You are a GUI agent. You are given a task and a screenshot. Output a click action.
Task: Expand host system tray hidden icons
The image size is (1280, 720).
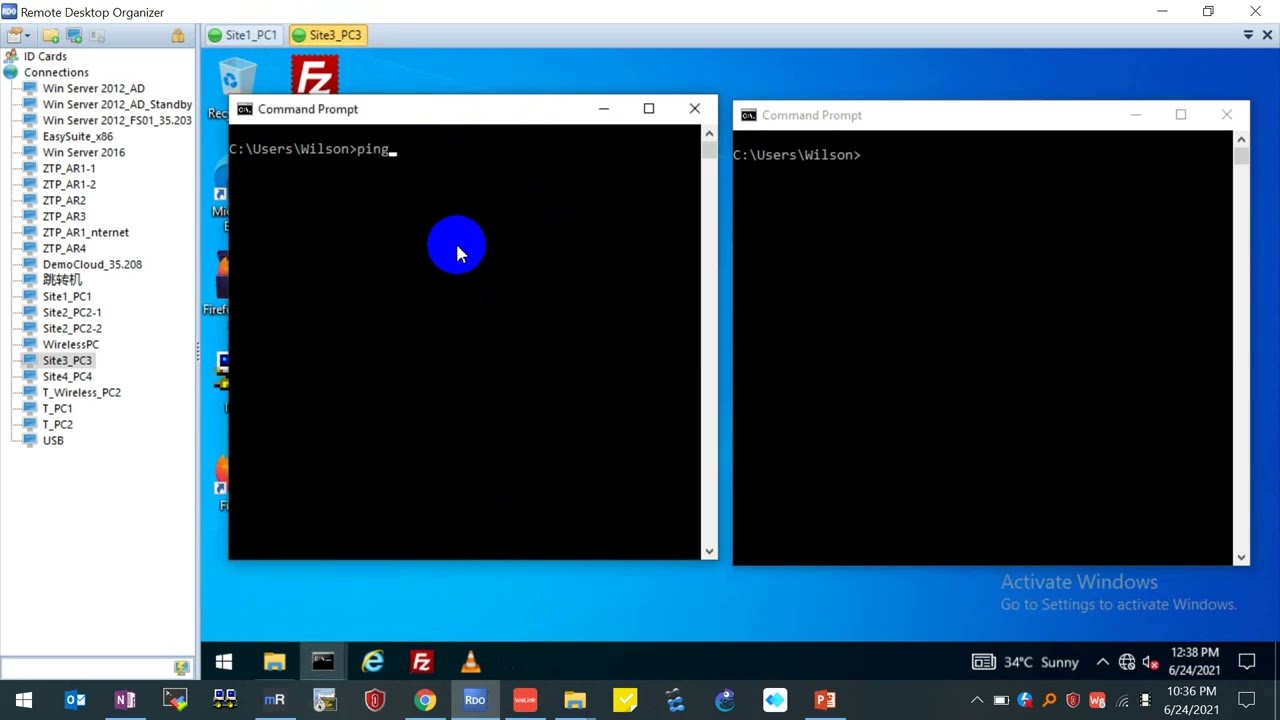[x=977, y=700]
